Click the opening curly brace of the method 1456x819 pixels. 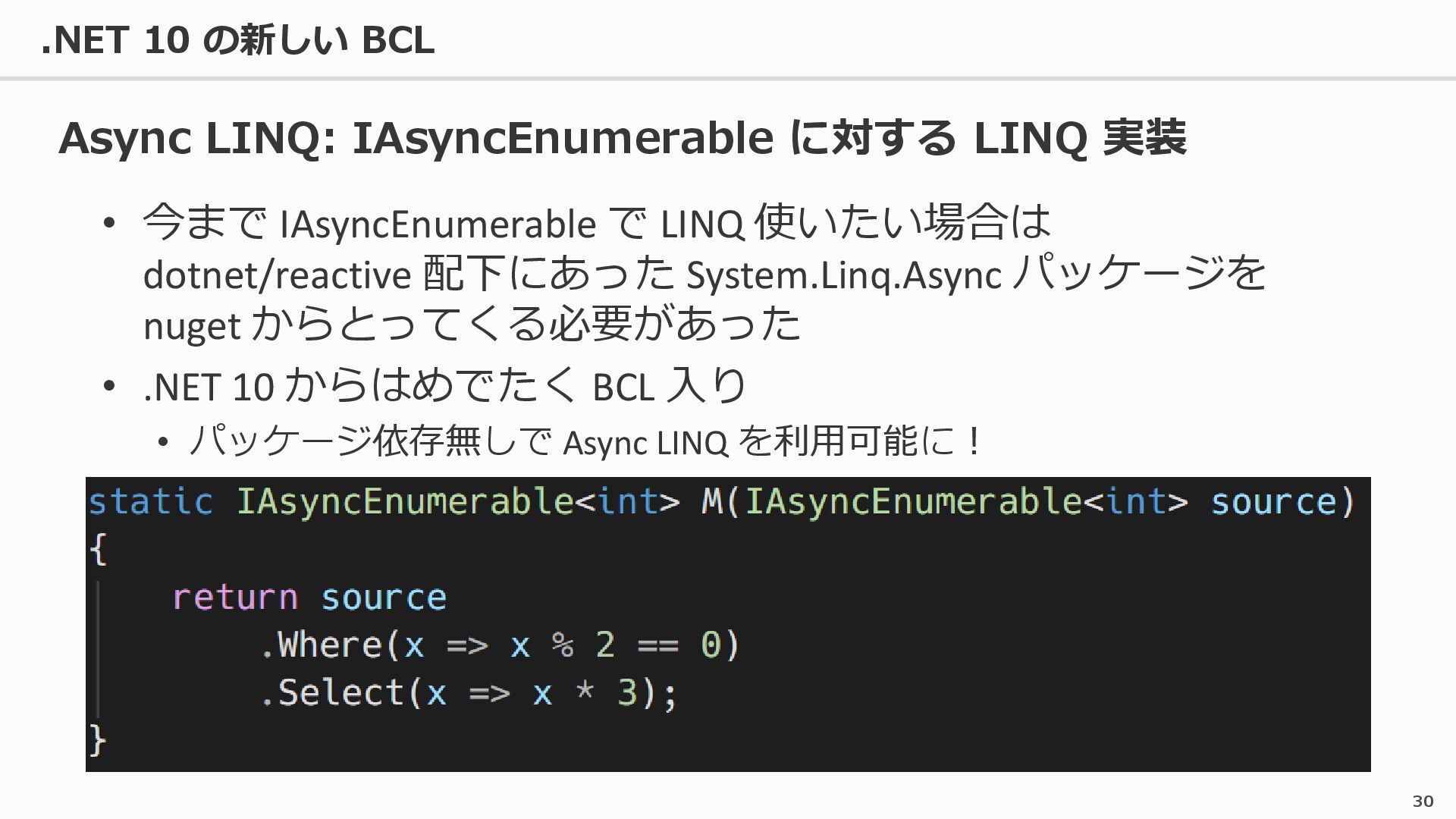[98, 549]
